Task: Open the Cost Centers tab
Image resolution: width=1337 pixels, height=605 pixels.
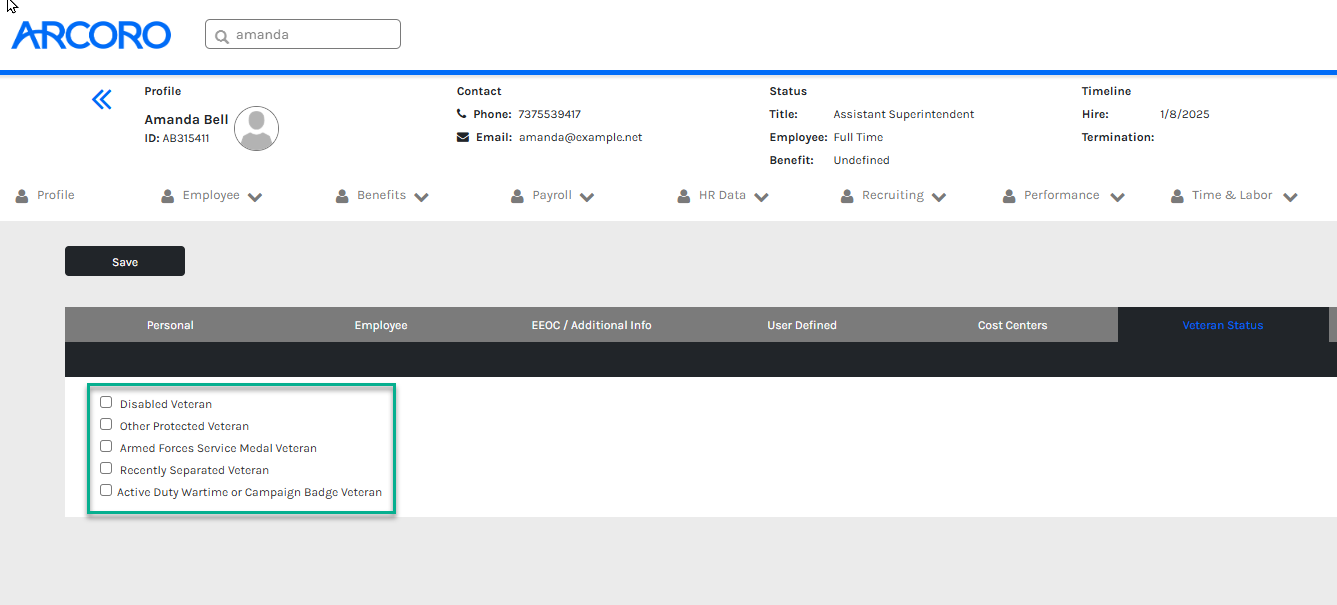Action: (x=1013, y=325)
